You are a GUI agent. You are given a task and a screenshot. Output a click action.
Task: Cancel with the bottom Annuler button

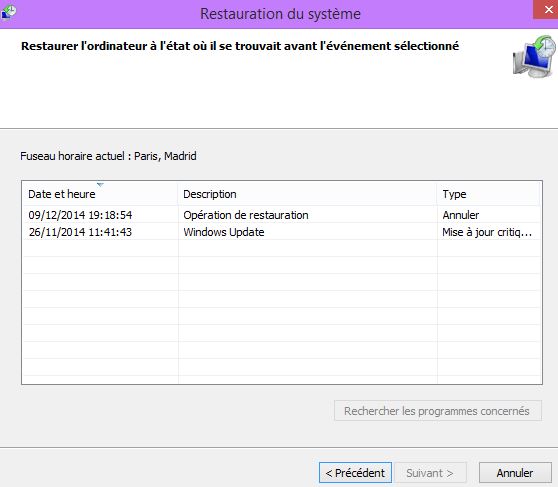point(515,473)
